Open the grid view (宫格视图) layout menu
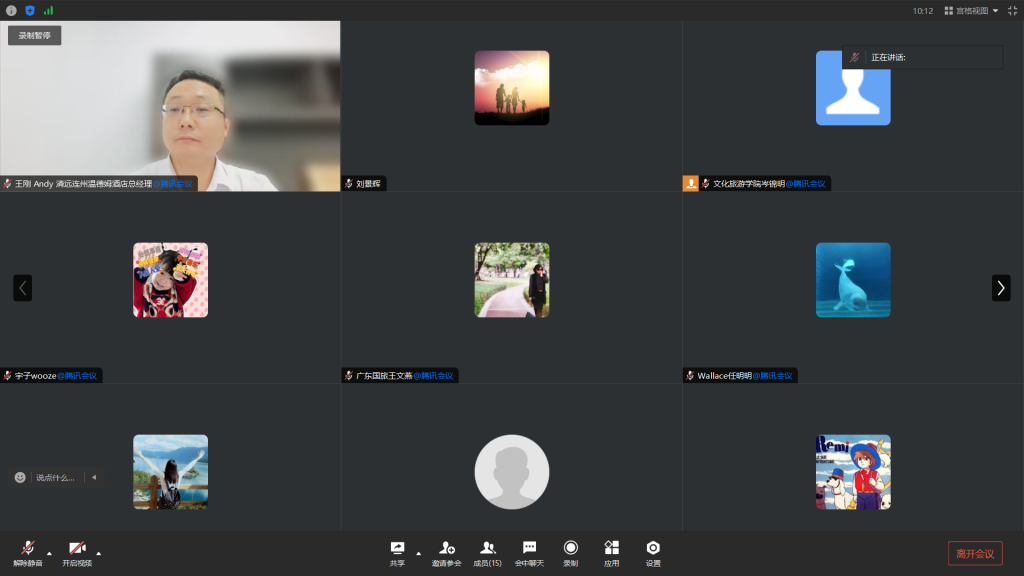This screenshot has width=1024, height=576. click(x=971, y=10)
